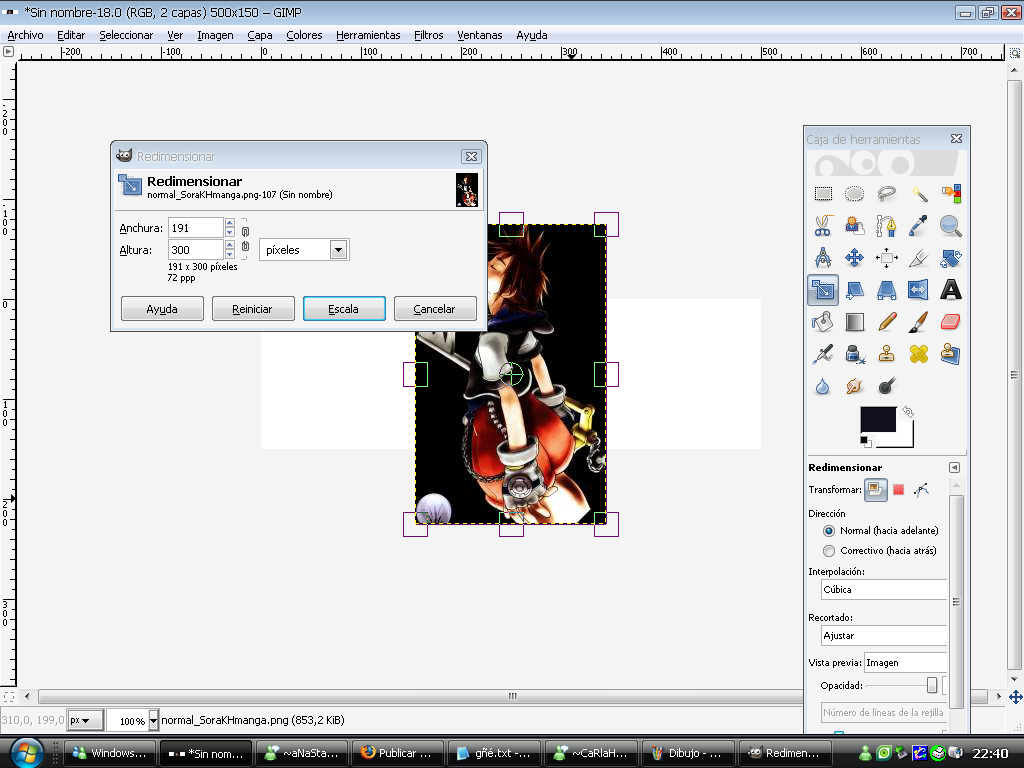The height and width of the screenshot is (768, 1024).
Task: Select the Pencil tool
Action: coord(886,322)
